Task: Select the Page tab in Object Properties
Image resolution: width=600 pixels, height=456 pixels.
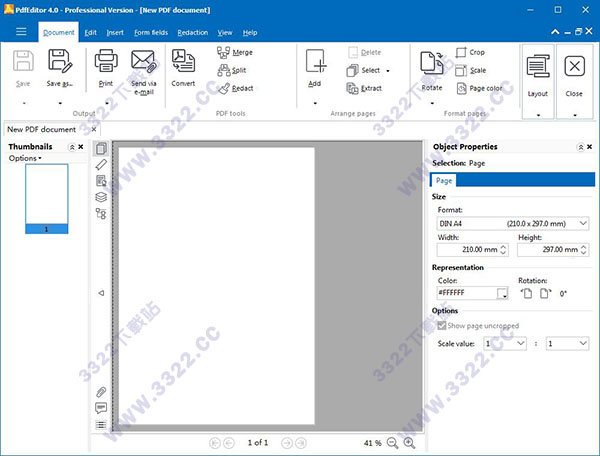Action: (x=444, y=181)
